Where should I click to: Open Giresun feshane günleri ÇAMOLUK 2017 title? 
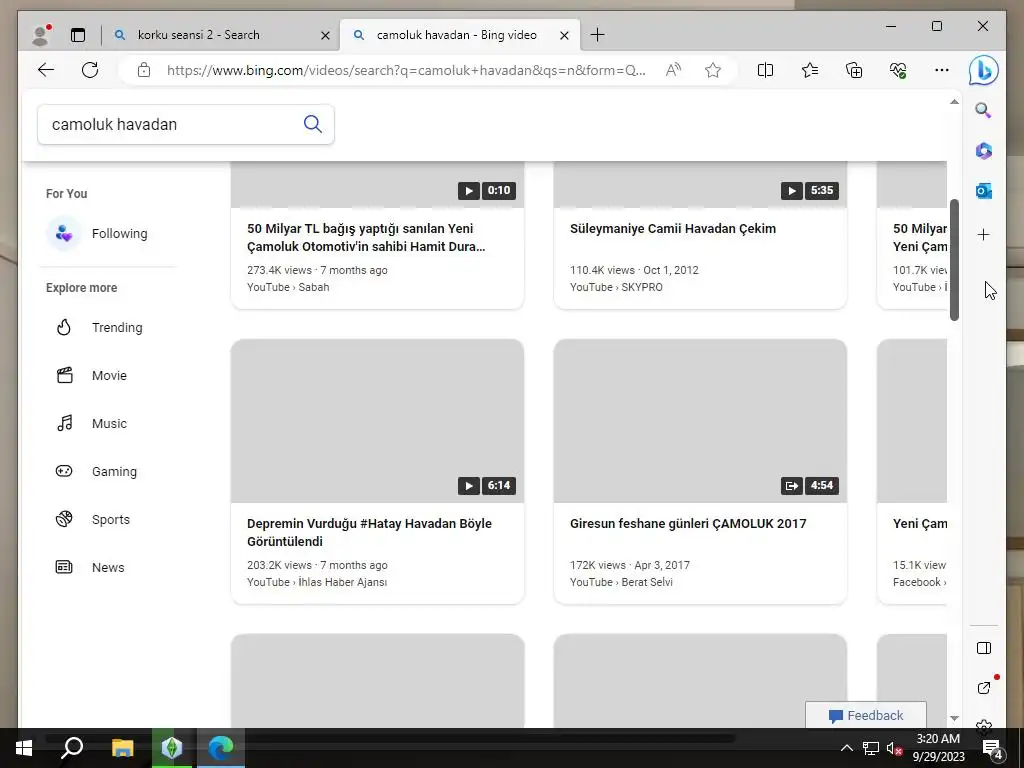(688, 523)
